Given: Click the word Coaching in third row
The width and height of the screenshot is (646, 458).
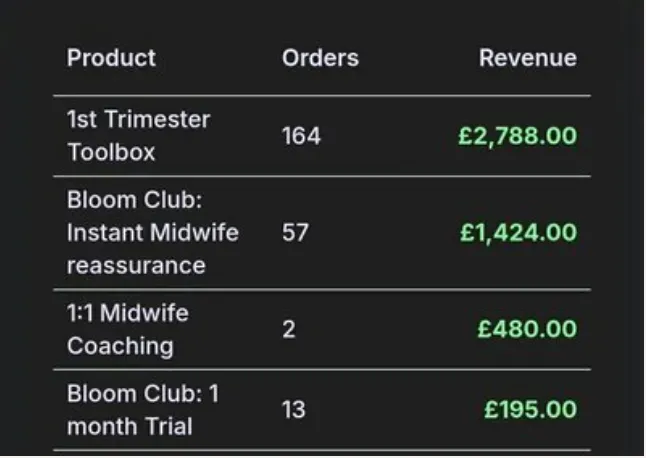Looking at the screenshot, I should click(120, 346).
